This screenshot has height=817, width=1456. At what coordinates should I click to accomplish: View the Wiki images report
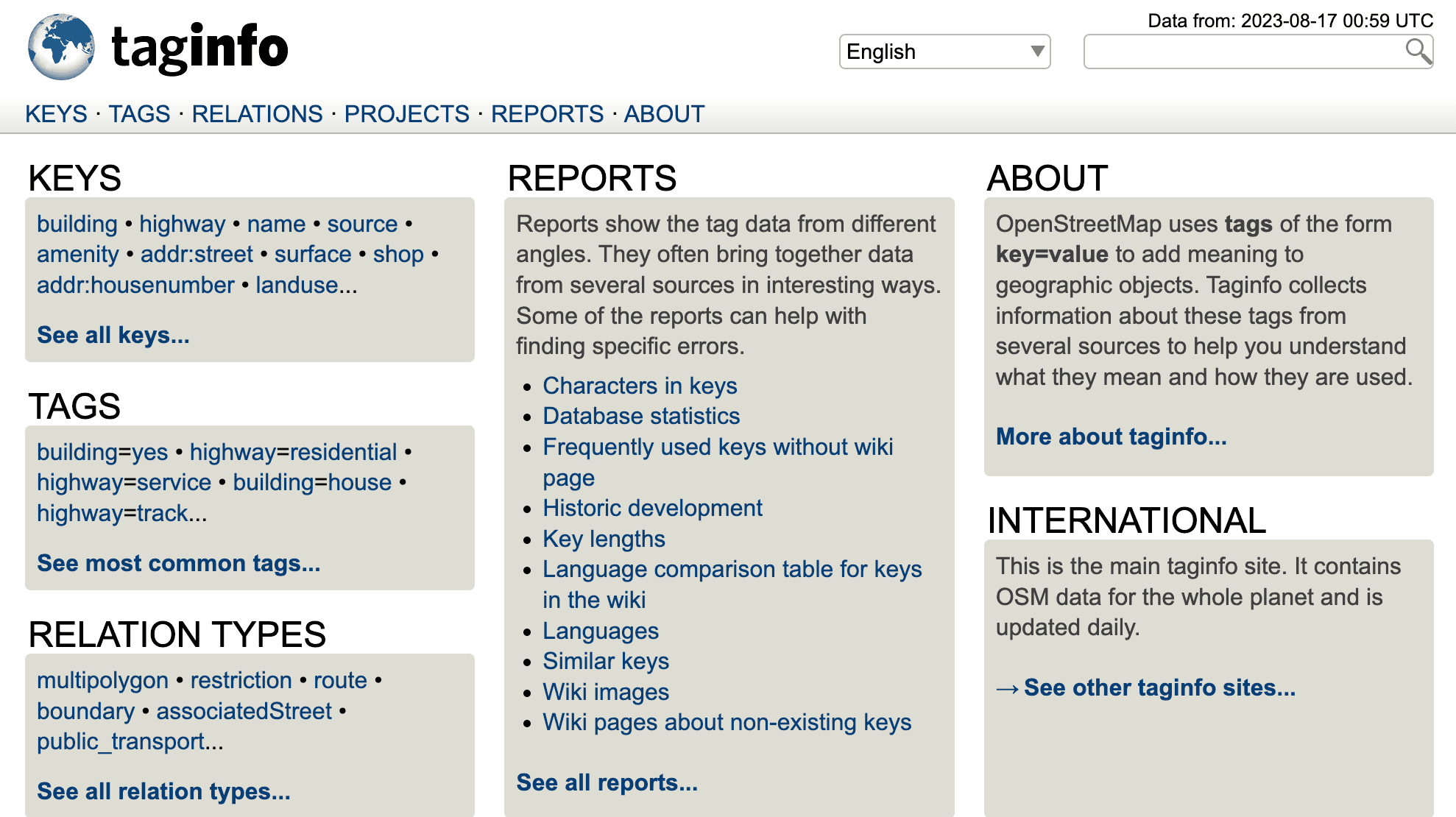pyautogui.click(x=606, y=692)
